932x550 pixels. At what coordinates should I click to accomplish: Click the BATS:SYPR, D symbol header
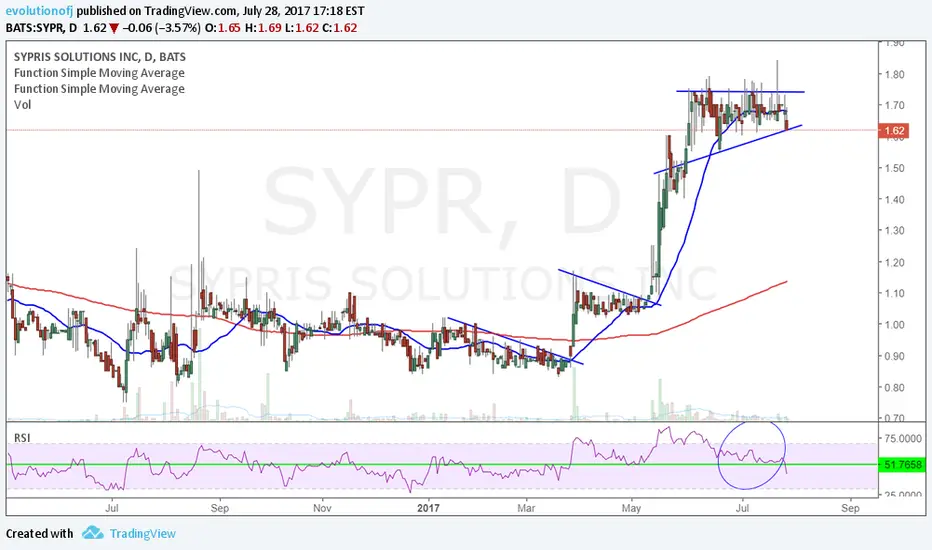coord(41,27)
